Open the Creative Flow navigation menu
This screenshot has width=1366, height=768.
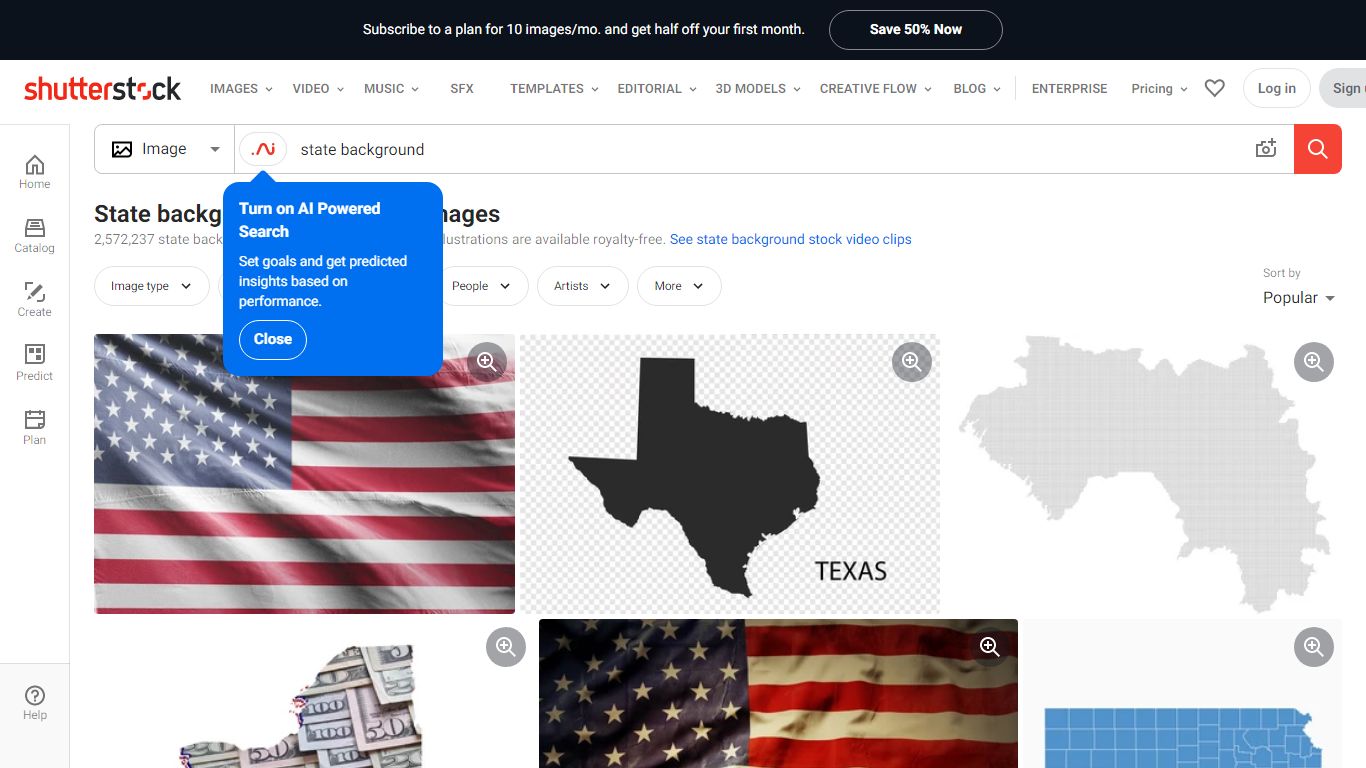pos(875,88)
